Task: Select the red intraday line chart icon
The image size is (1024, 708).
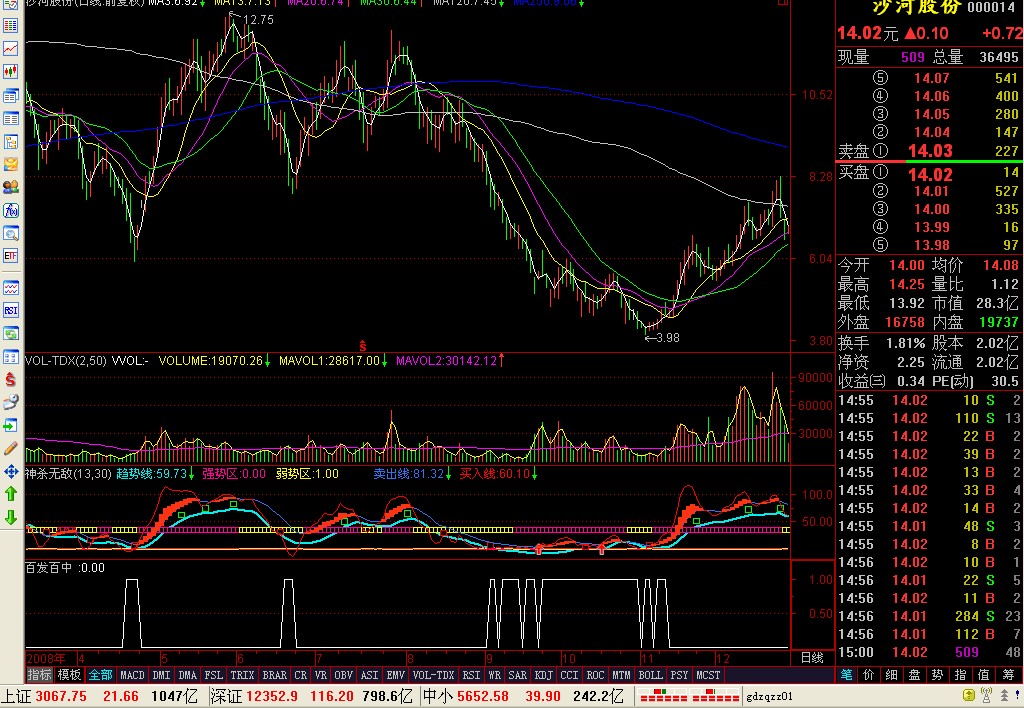Action: tap(10, 49)
